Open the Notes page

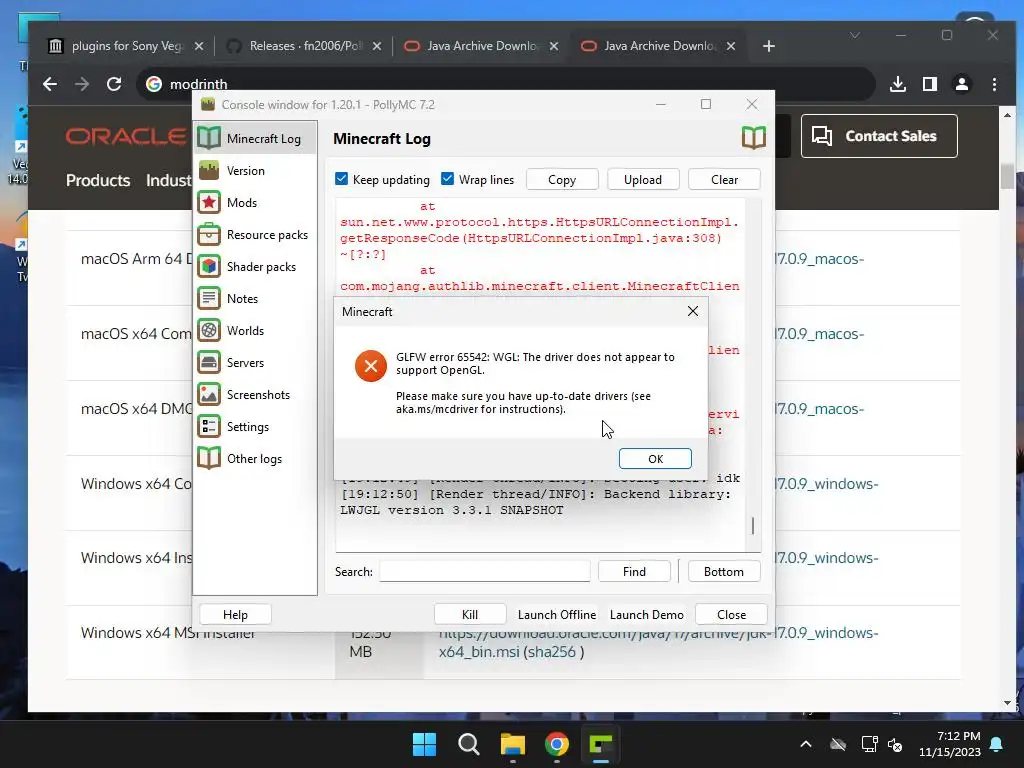[x=255, y=298]
